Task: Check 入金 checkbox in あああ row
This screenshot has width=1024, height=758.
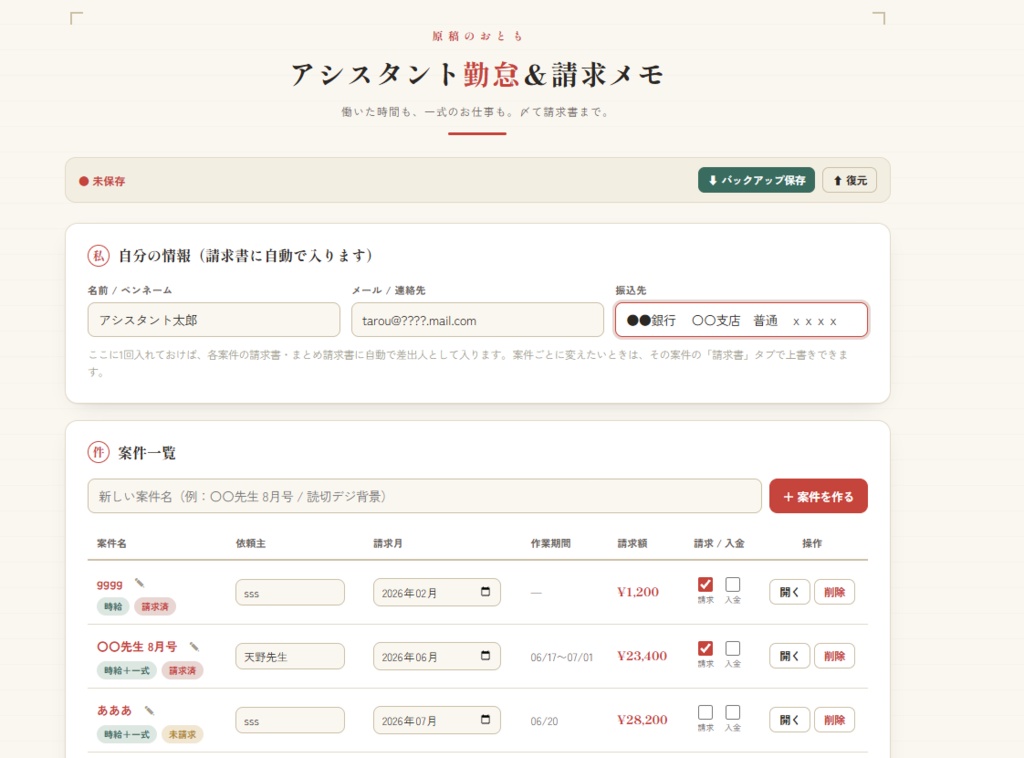Action: [733, 712]
